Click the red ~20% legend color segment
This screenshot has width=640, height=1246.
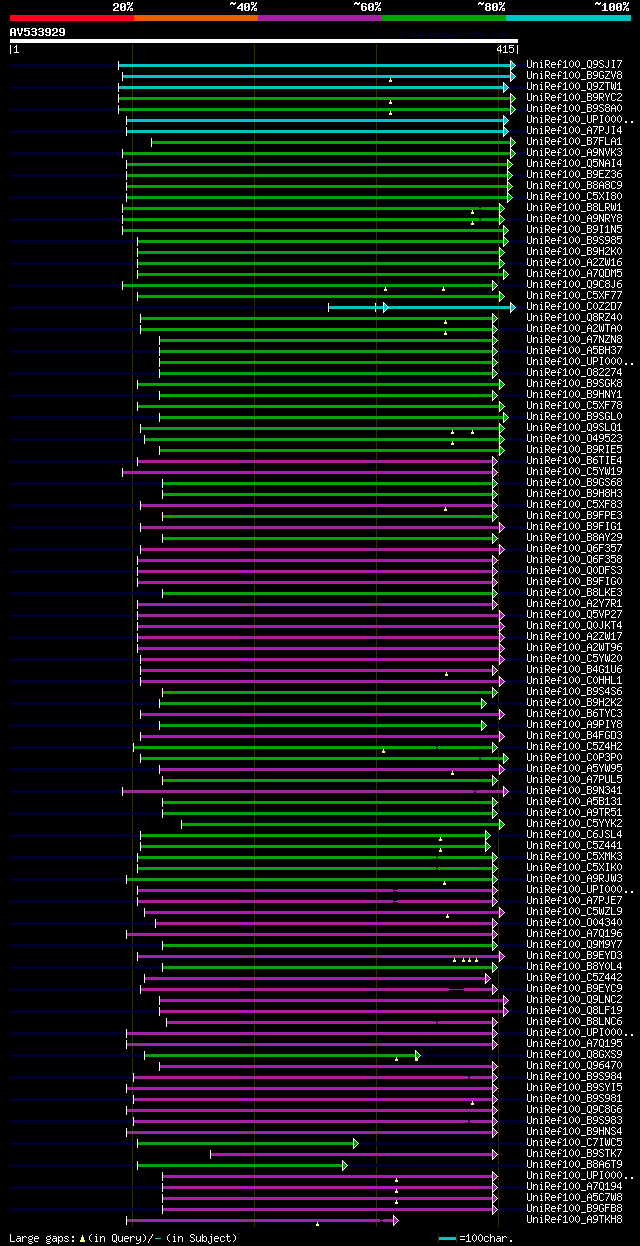(x=71, y=18)
